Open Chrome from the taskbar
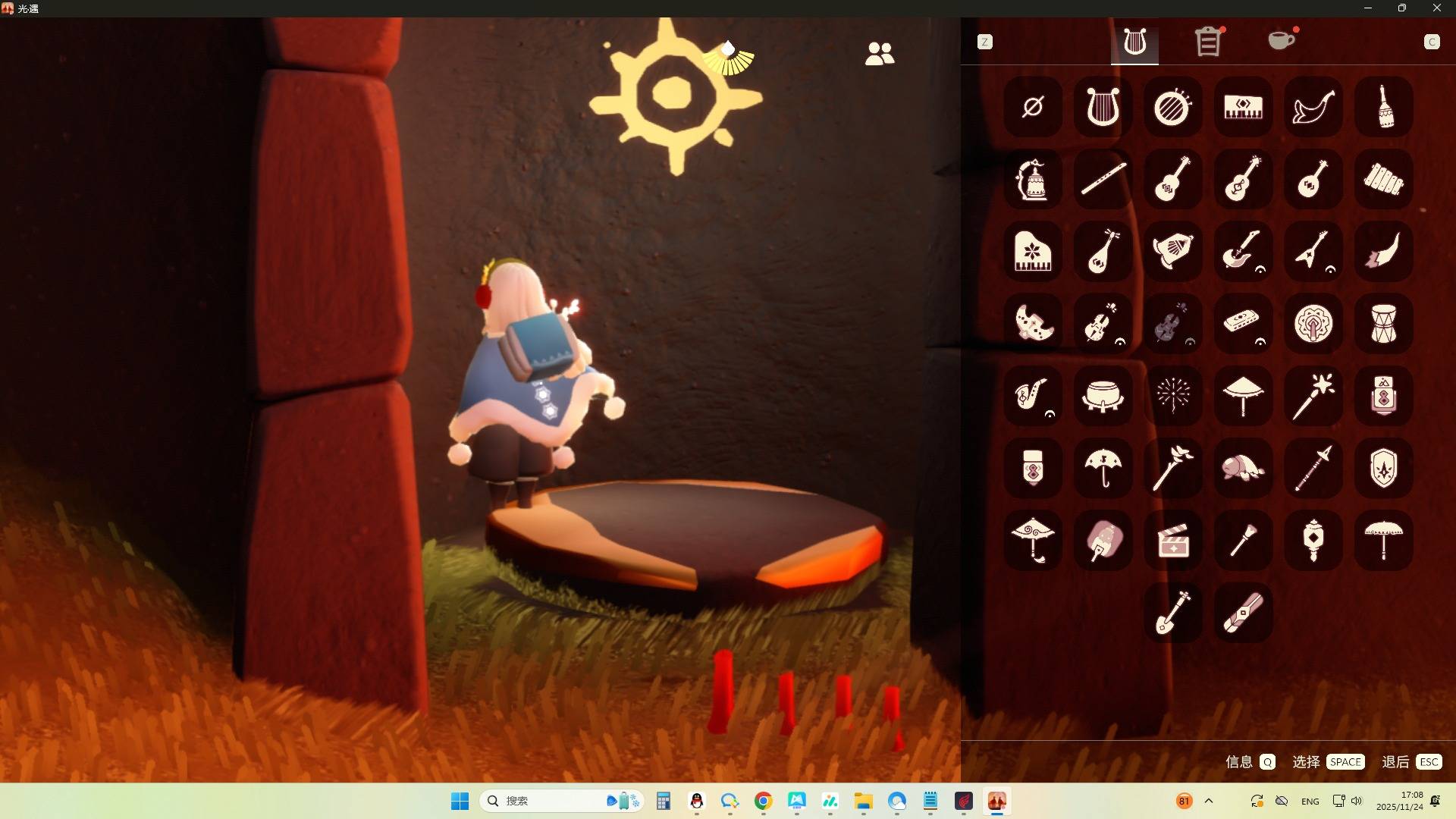 pyautogui.click(x=763, y=801)
